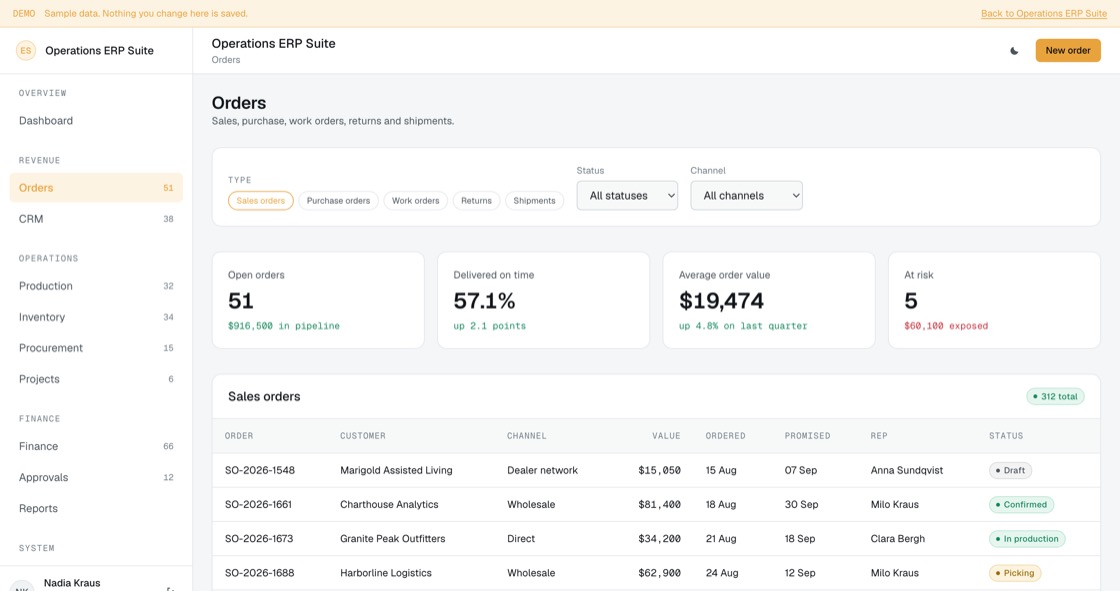Expand the All channels dropdown

[x=746, y=196]
